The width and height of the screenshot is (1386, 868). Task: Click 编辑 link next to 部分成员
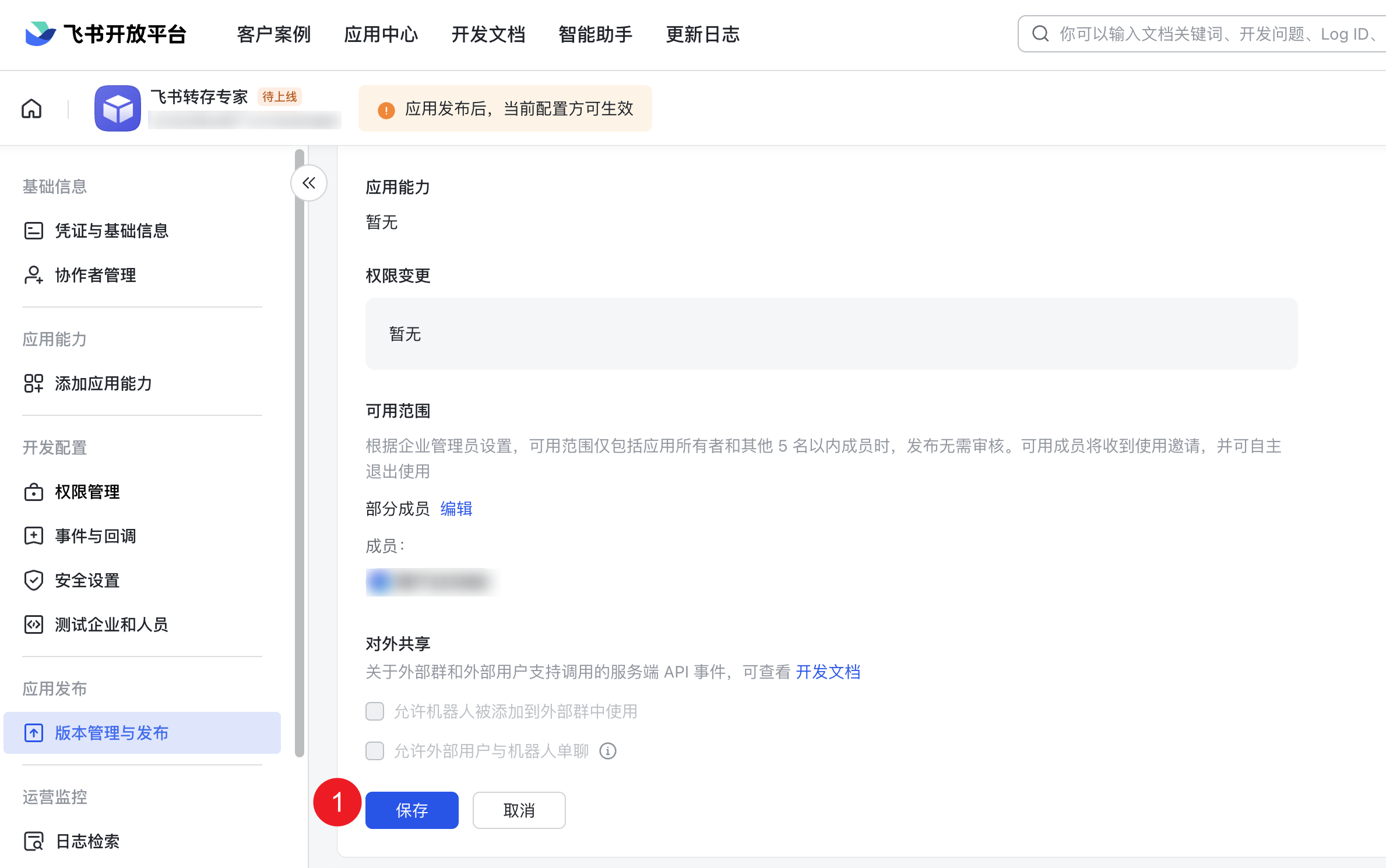(x=456, y=509)
